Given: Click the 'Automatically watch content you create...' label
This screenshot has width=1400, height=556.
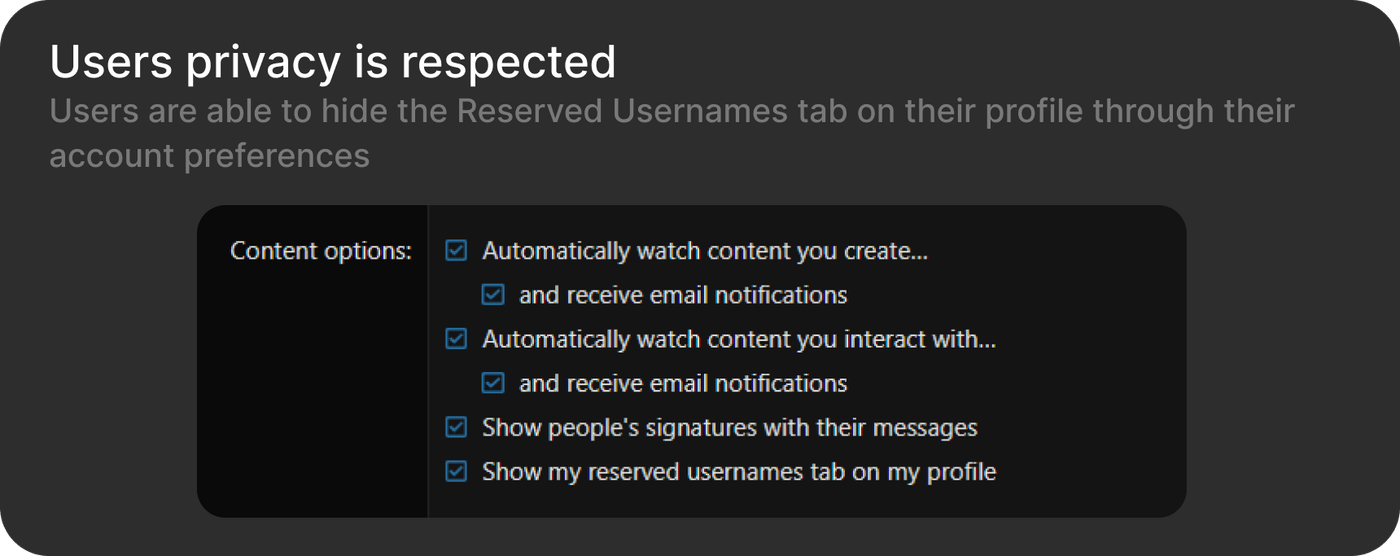Looking at the screenshot, I should tap(705, 251).
